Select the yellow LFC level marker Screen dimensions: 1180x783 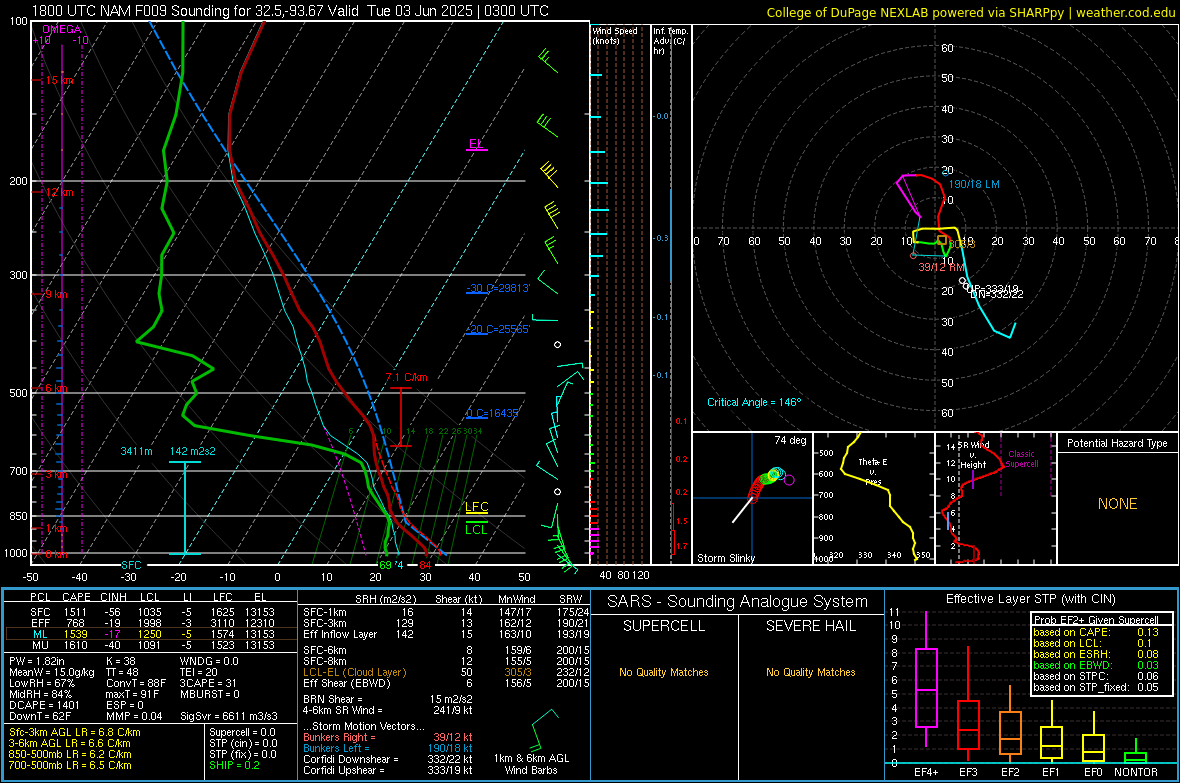click(476, 507)
